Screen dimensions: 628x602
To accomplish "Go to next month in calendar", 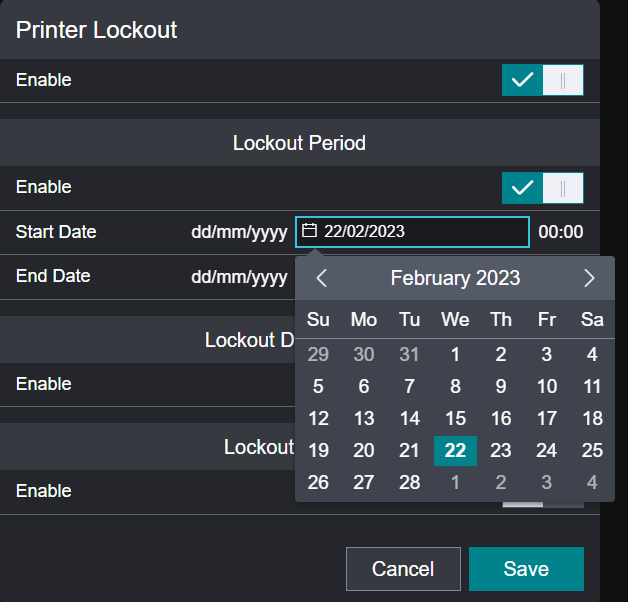I will [x=589, y=278].
